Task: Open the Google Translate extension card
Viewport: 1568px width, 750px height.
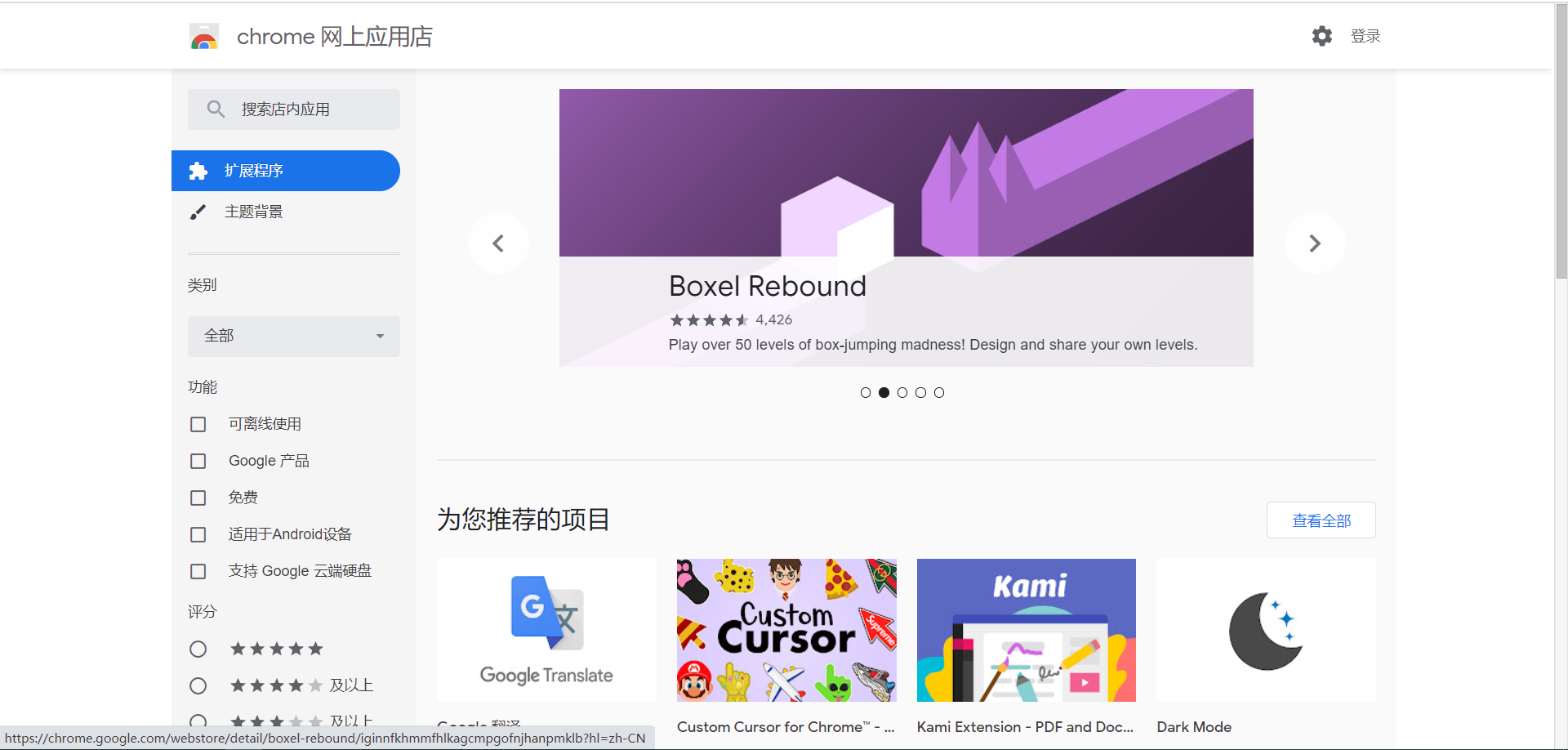Action: (546, 630)
